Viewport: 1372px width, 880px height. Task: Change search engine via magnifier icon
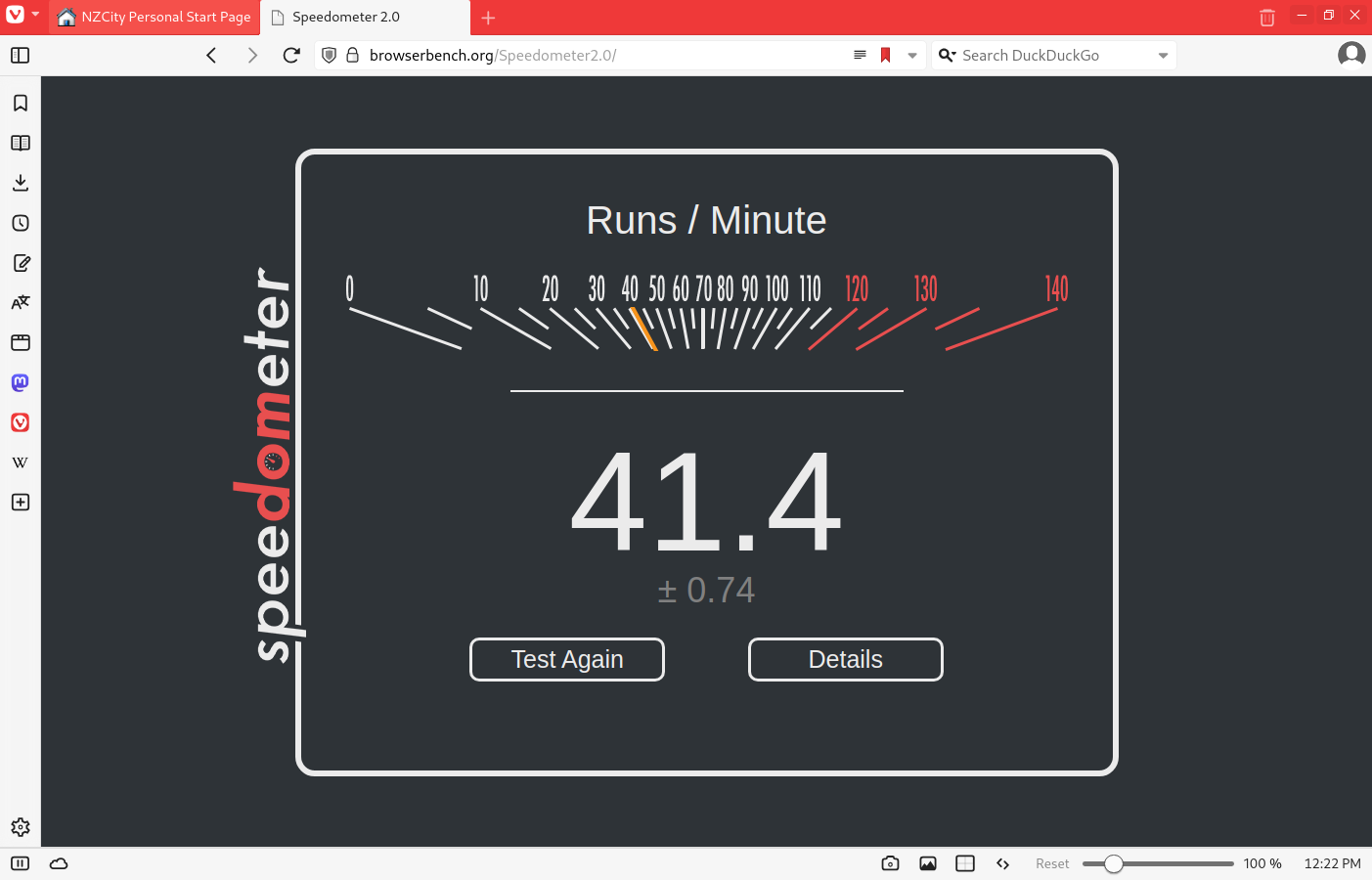point(947,55)
